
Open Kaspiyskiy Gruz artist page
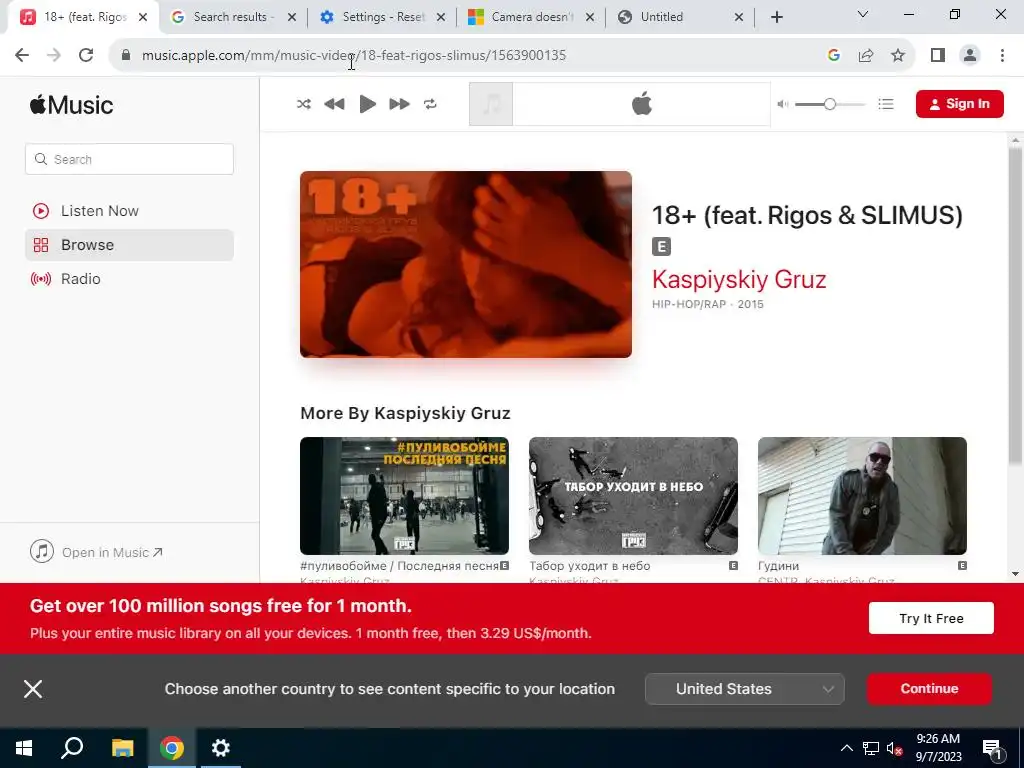click(739, 280)
